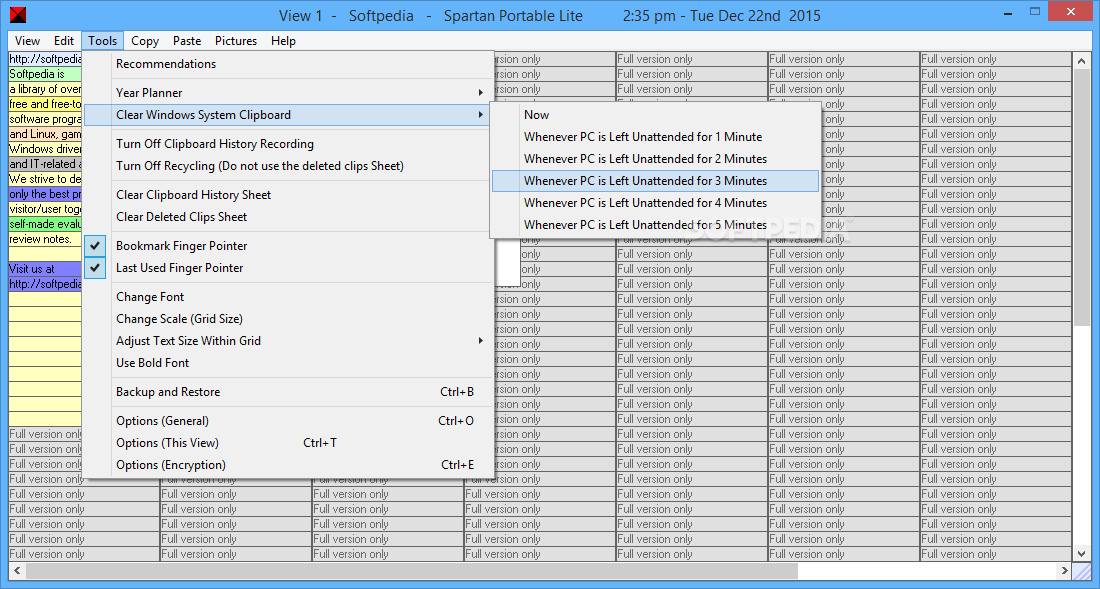Expand Clear Windows System Clipboard submenu

click(x=288, y=115)
